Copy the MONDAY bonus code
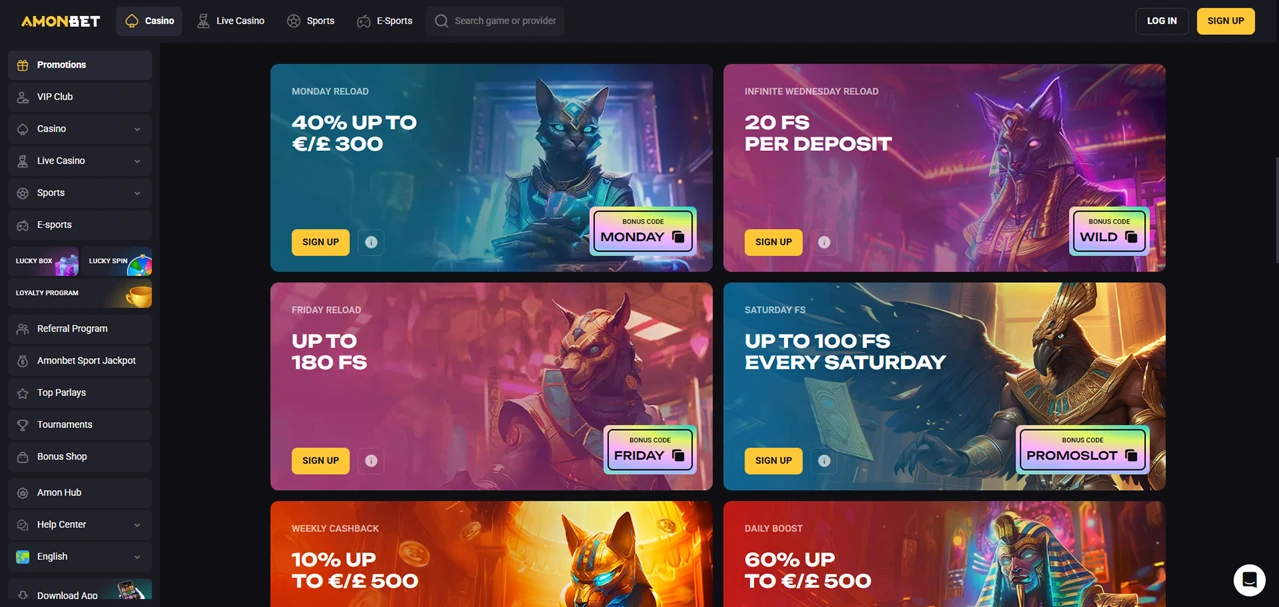Image resolution: width=1279 pixels, height=607 pixels. point(678,237)
